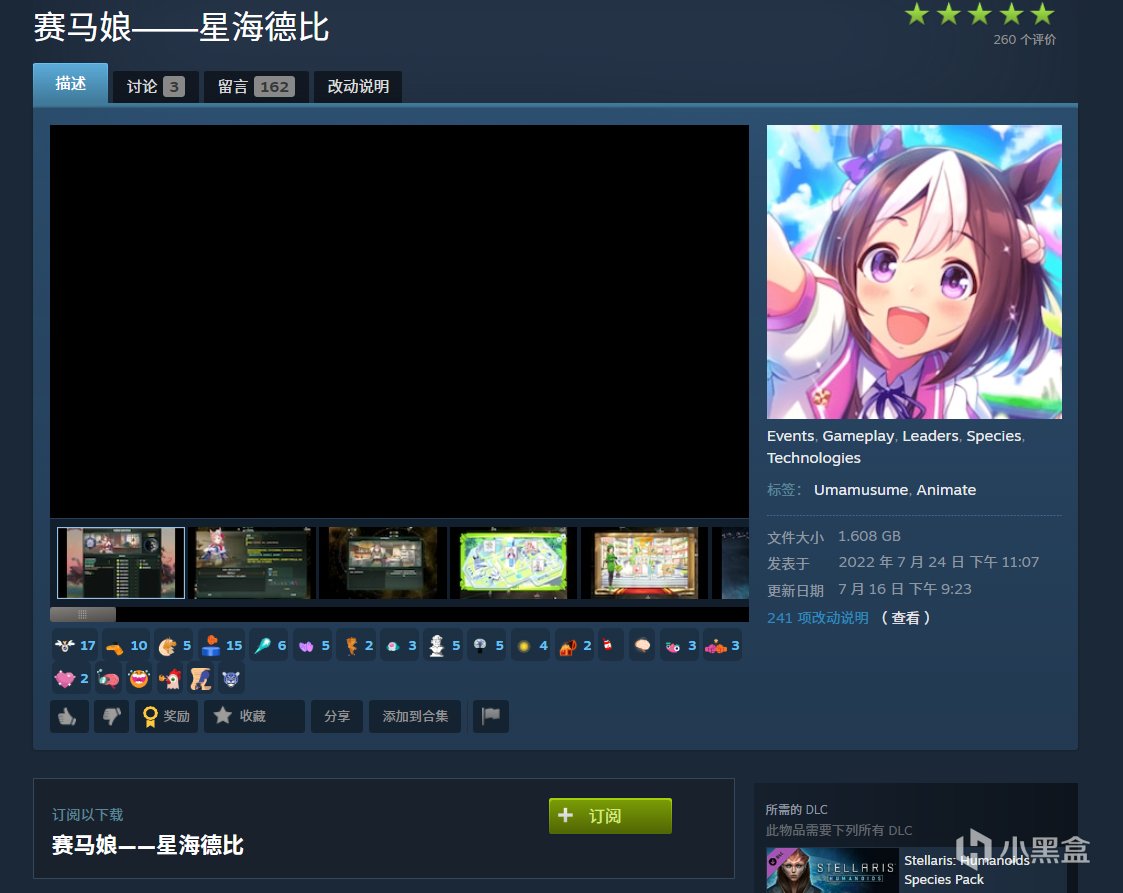Image resolution: width=1123 pixels, height=893 pixels.
Task: Select the first screenshot thumbnail
Action: click(x=120, y=563)
